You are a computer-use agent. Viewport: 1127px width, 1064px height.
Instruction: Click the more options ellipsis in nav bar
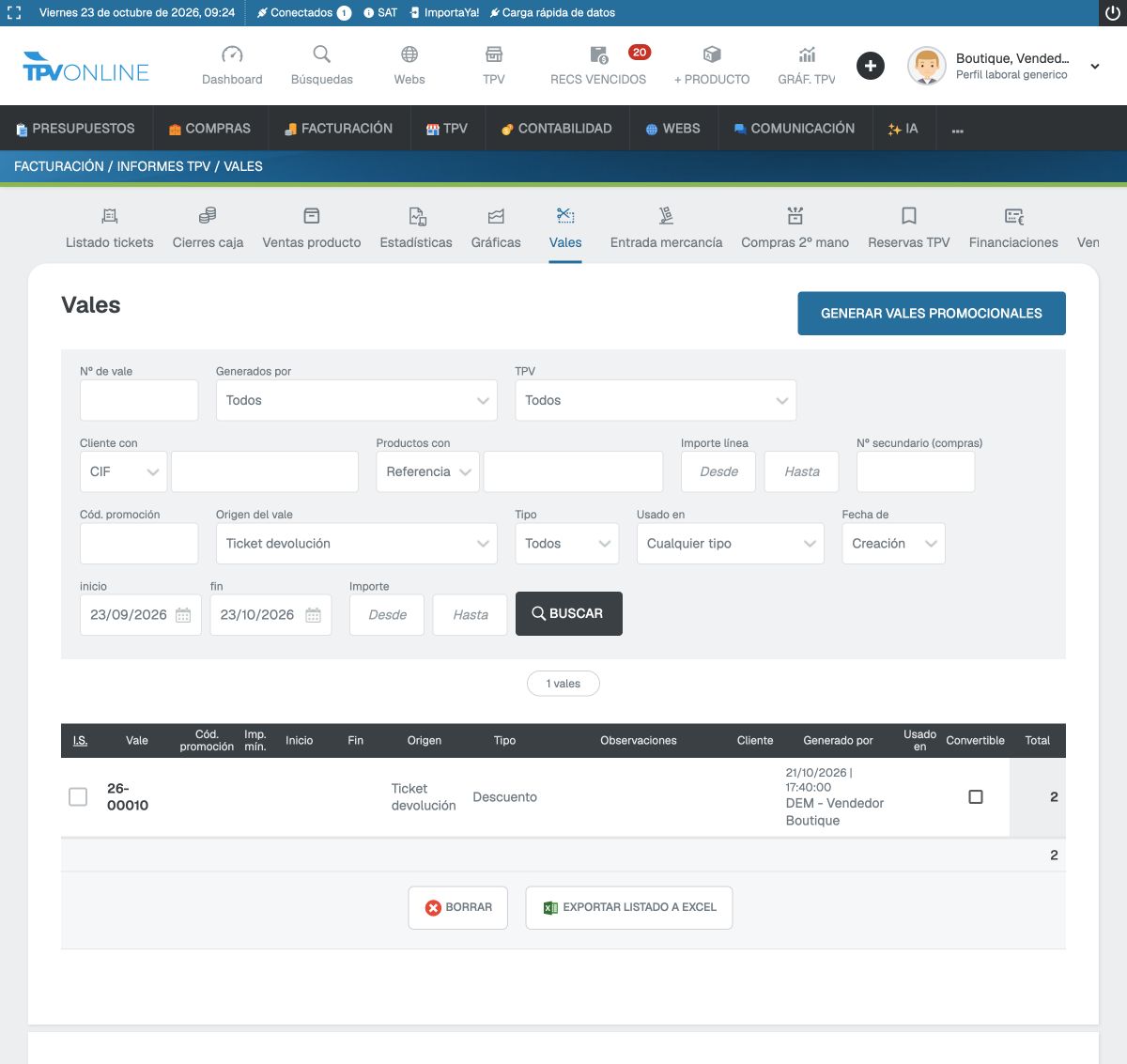pyautogui.click(x=957, y=131)
